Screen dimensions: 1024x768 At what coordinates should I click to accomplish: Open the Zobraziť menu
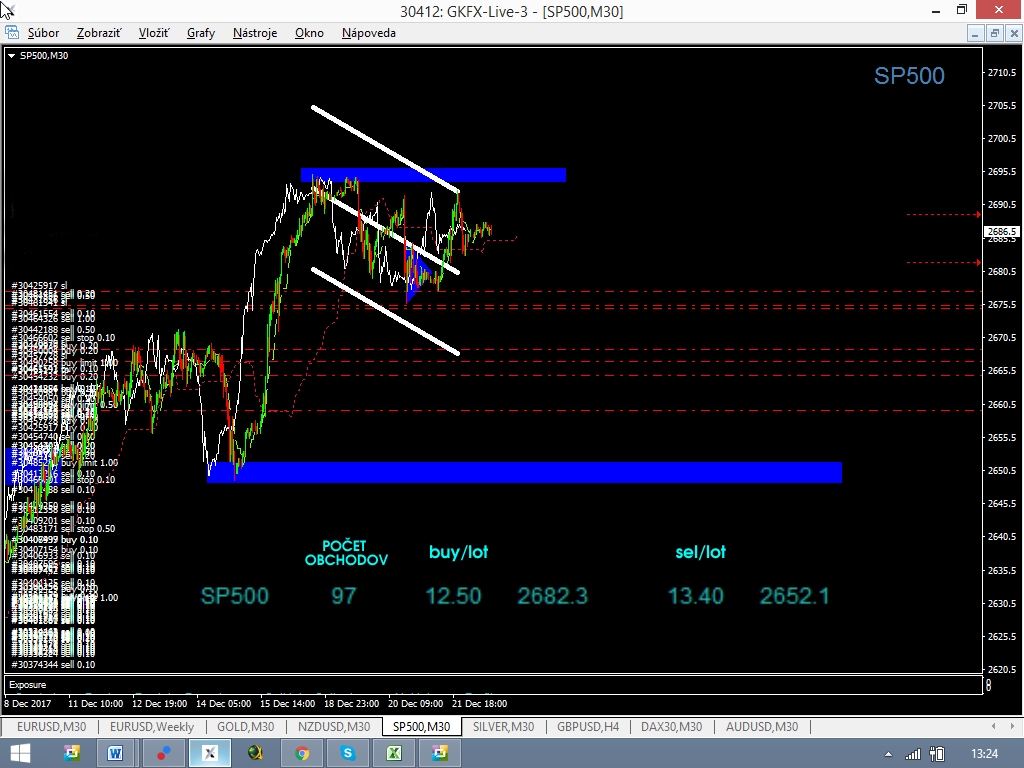(99, 33)
